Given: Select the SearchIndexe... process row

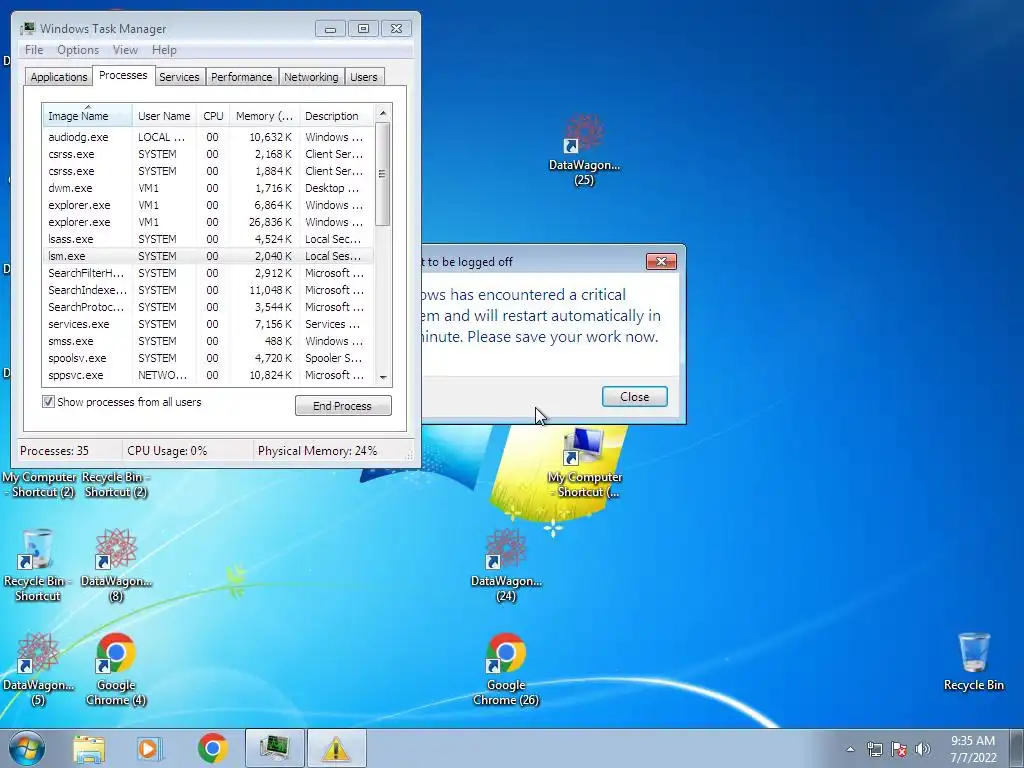Looking at the screenshot, I should pos(208,290).
